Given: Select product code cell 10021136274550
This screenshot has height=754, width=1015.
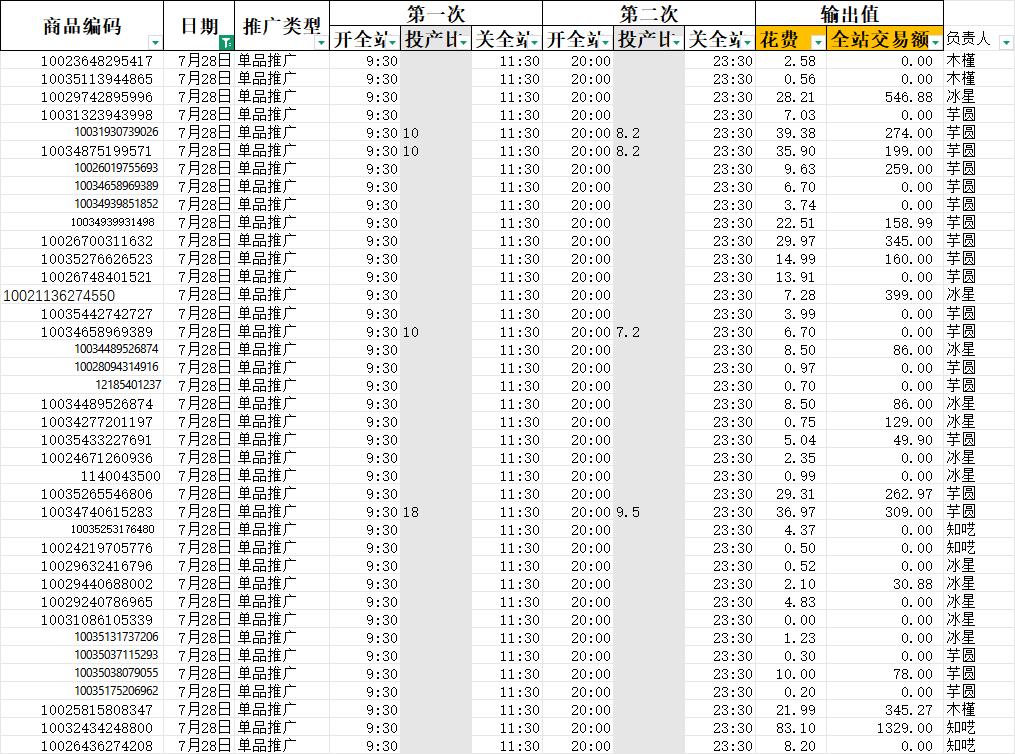Looking at the screenshot, I should point(82,295).
